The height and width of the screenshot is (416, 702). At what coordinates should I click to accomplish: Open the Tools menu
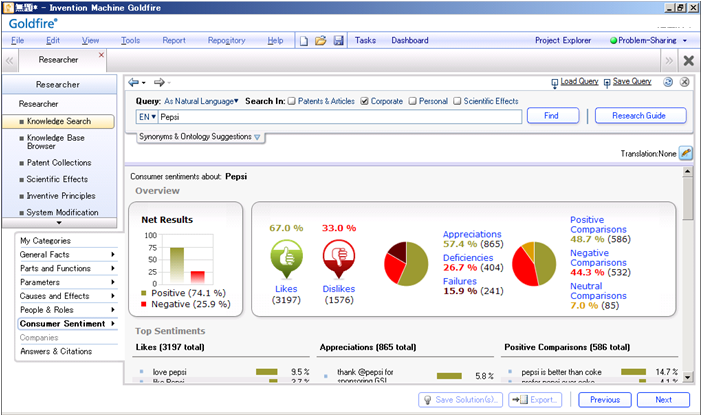tap(130, 40)
